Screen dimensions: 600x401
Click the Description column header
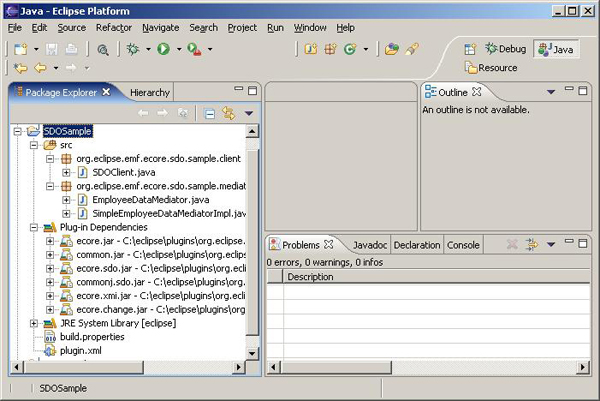(436, 277)
